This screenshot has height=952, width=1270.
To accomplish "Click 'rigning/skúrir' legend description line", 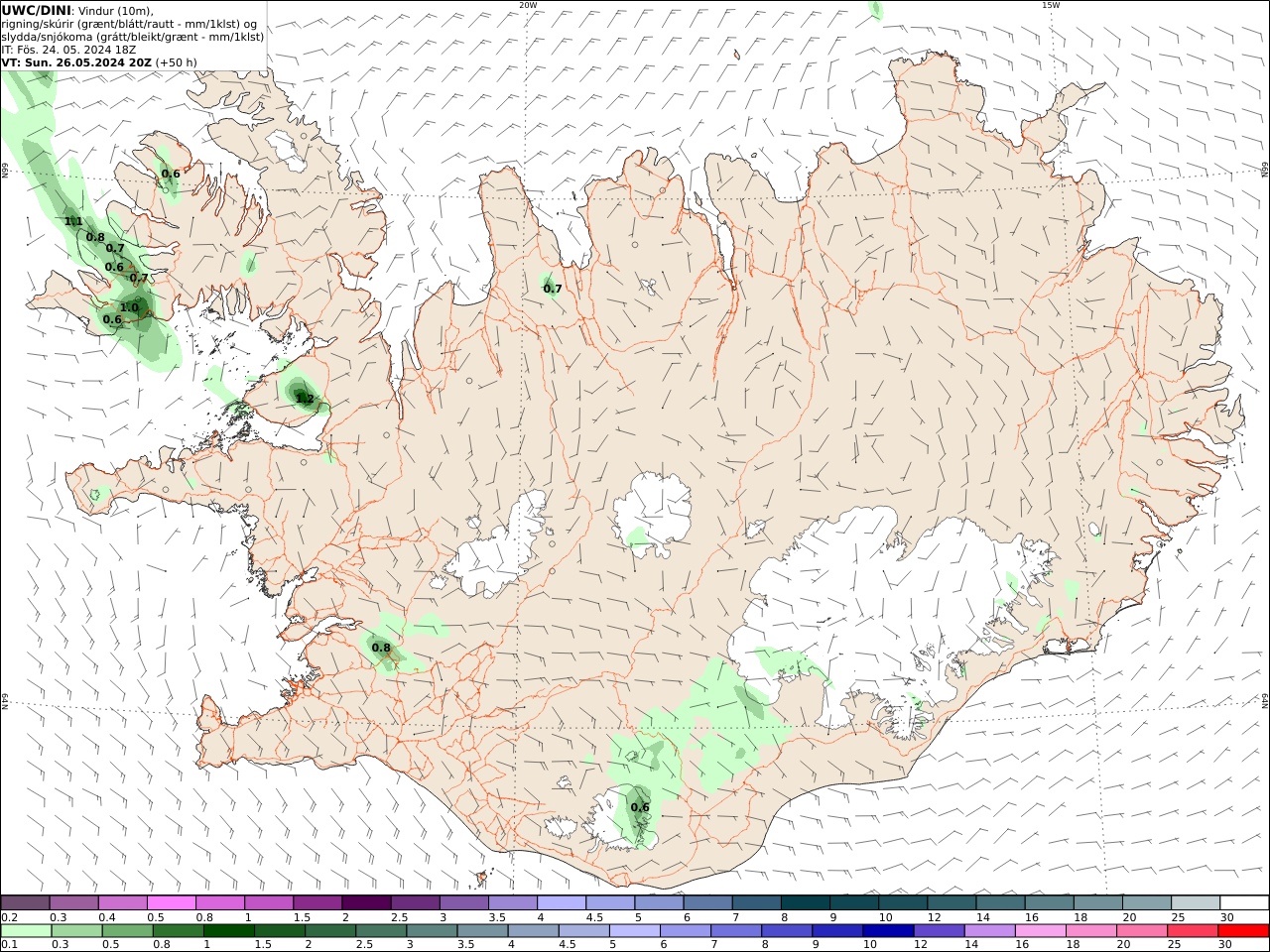I will pyautogui.click(x=129, y=23).
